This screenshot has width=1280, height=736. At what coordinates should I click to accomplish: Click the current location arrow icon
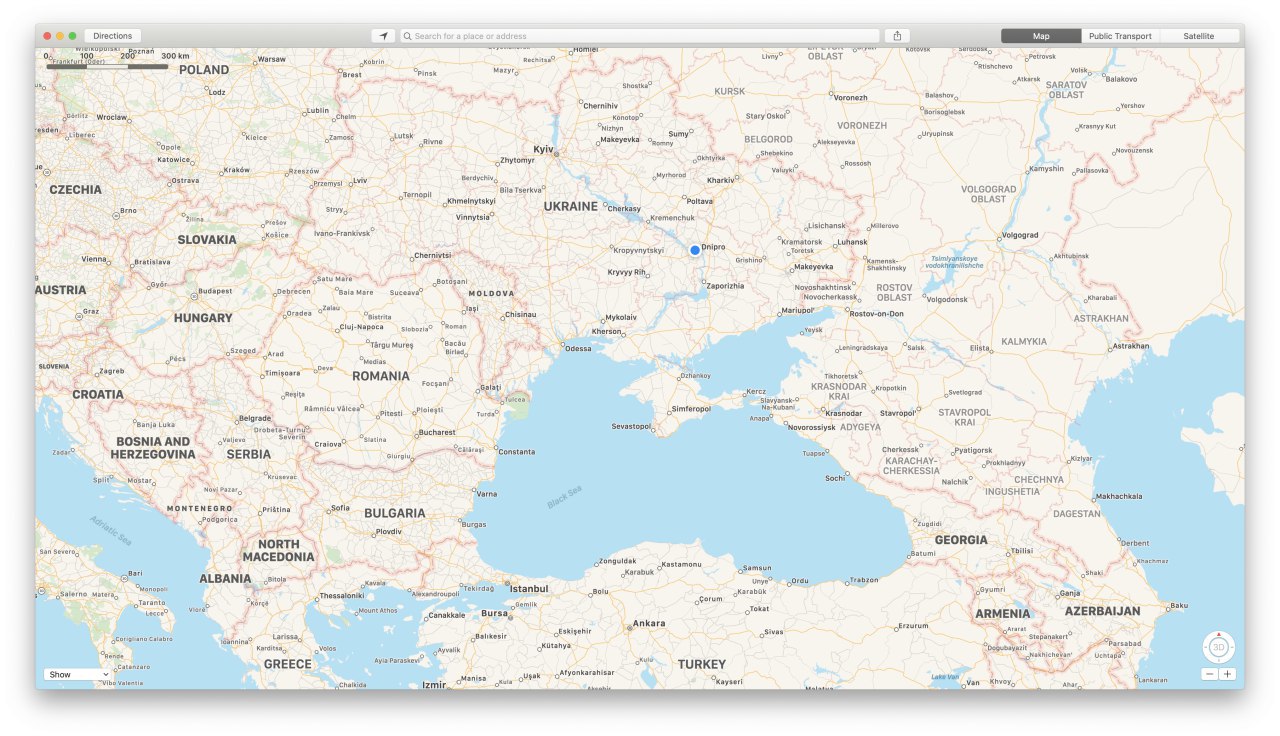pyautogui.click(x=383, y=36)
